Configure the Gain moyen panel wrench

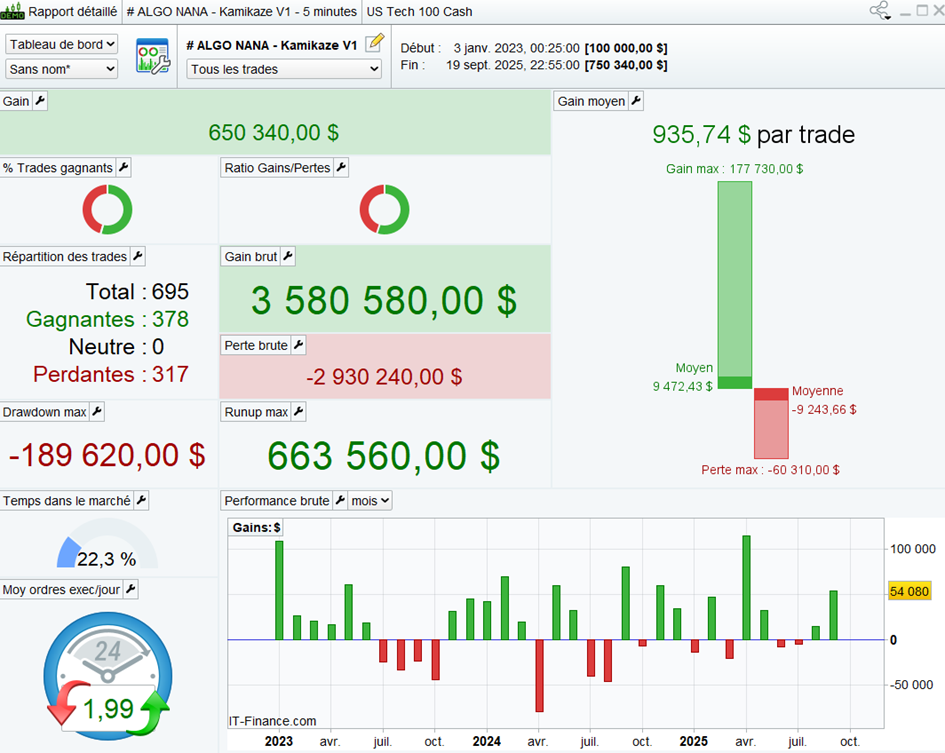(636, 101)
